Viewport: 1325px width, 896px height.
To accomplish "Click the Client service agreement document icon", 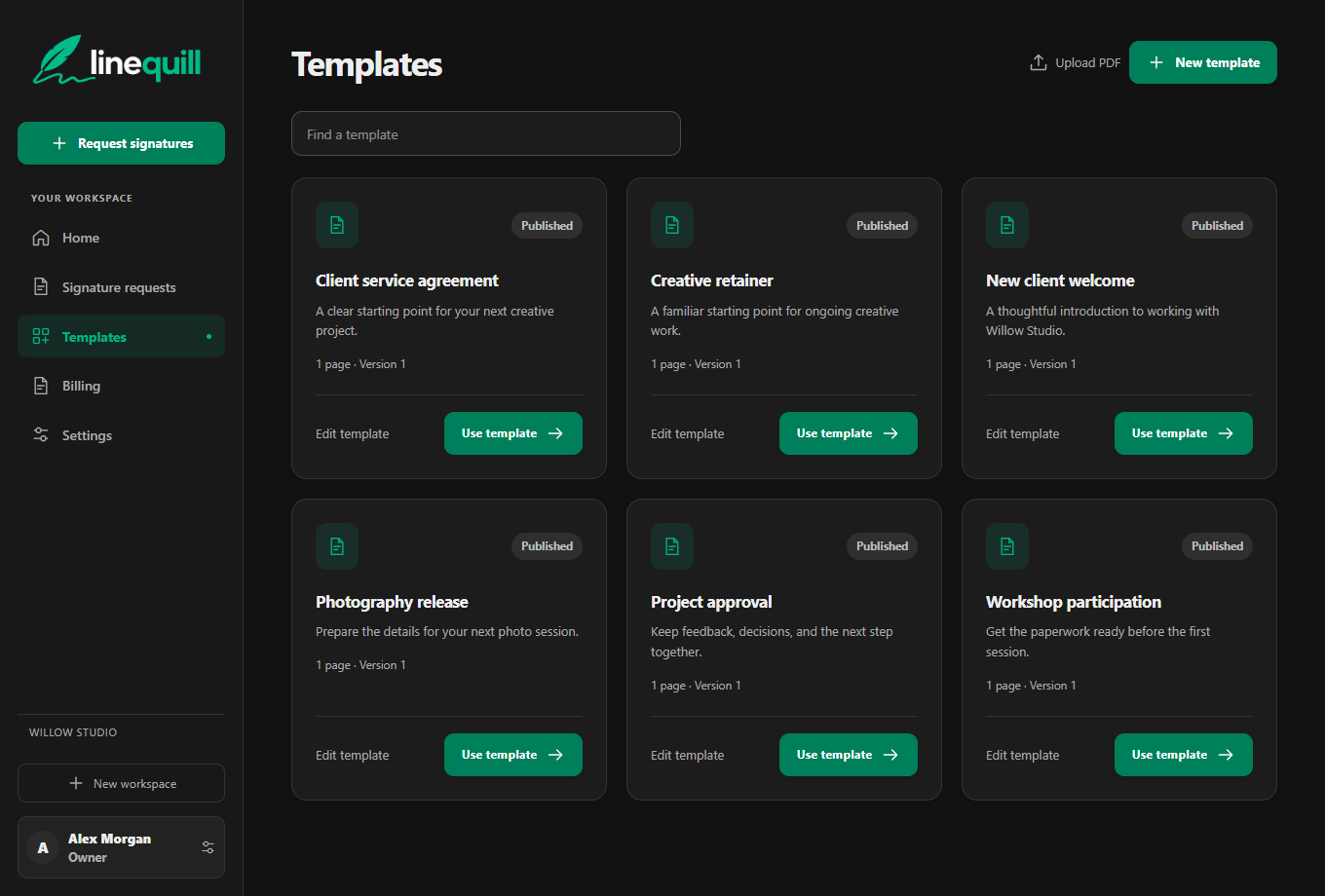I will click(337, 225).
